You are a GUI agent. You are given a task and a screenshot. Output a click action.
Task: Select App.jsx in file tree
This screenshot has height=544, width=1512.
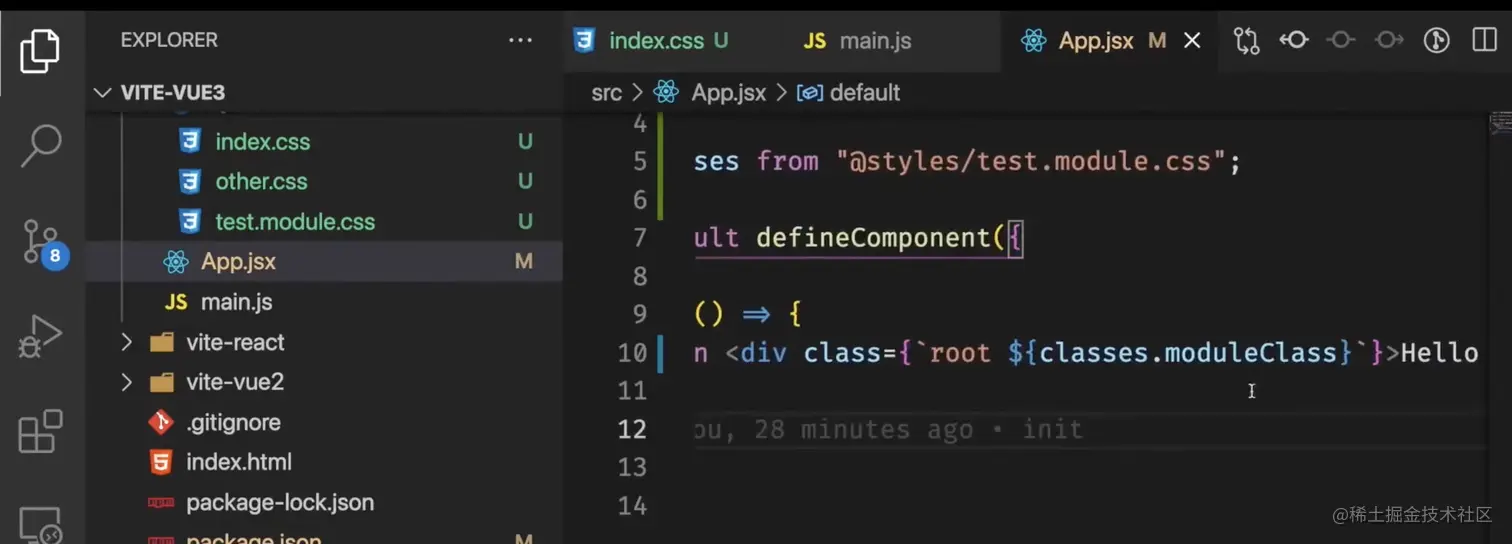(323, 262)
